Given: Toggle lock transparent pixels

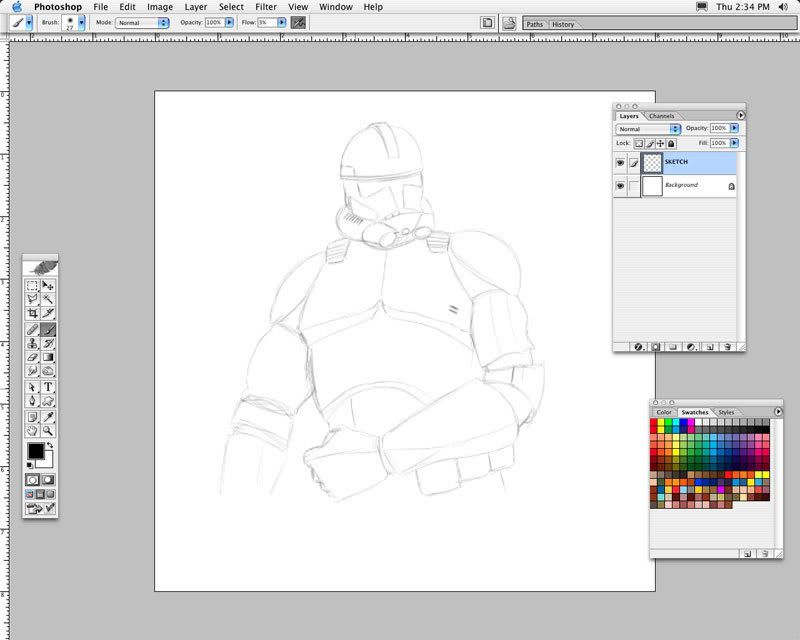Looking at the screenshot, I should pyautogui.click(x=639, y=143).
